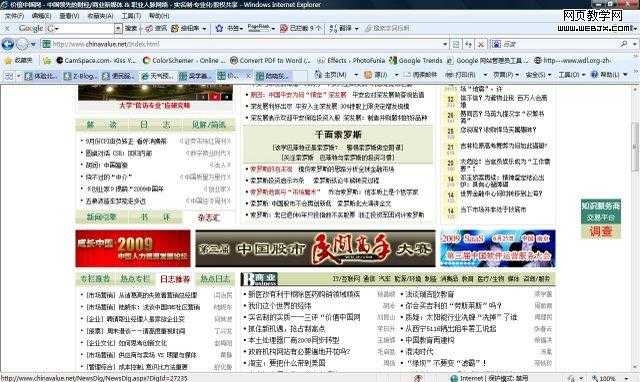Open the 千面索罗斯 headline
Viewport: 640px width, 382px height.
338,134
